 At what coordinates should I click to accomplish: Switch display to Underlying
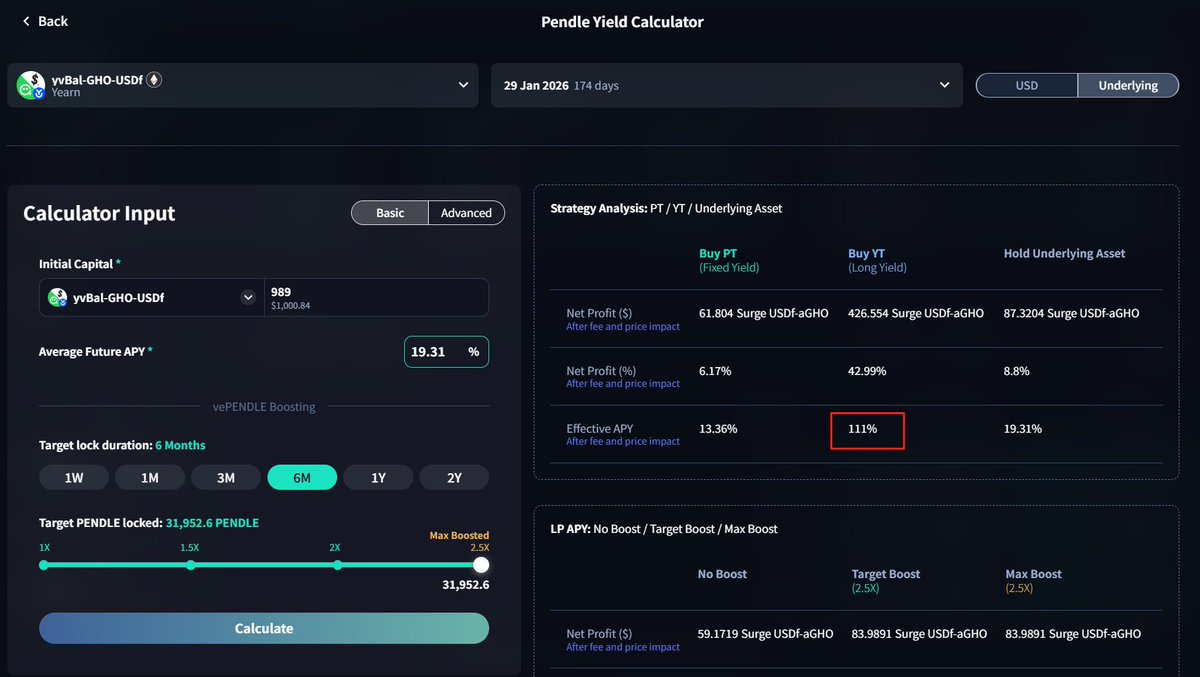pos(1127,85)
